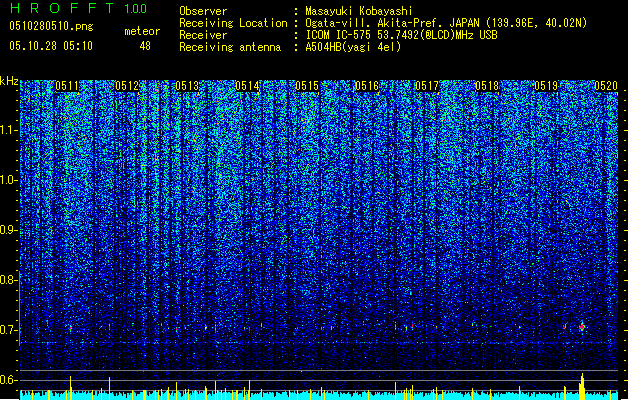
Task: Click the 0.7 kHz axis label
Action: [x=9, y=330]
